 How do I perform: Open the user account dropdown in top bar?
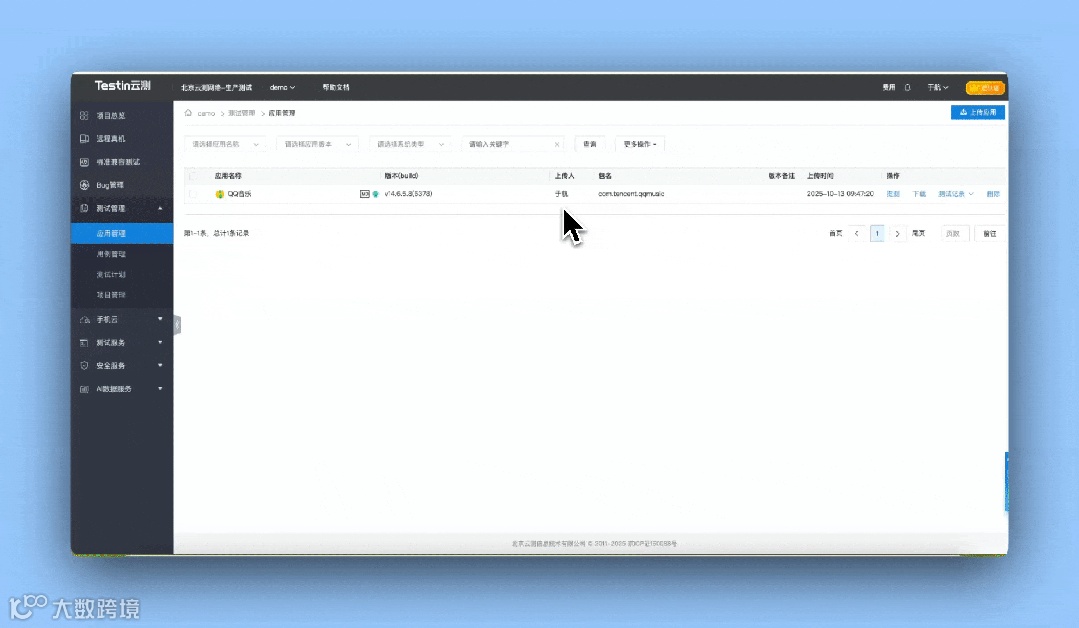(x=938, y=87)
